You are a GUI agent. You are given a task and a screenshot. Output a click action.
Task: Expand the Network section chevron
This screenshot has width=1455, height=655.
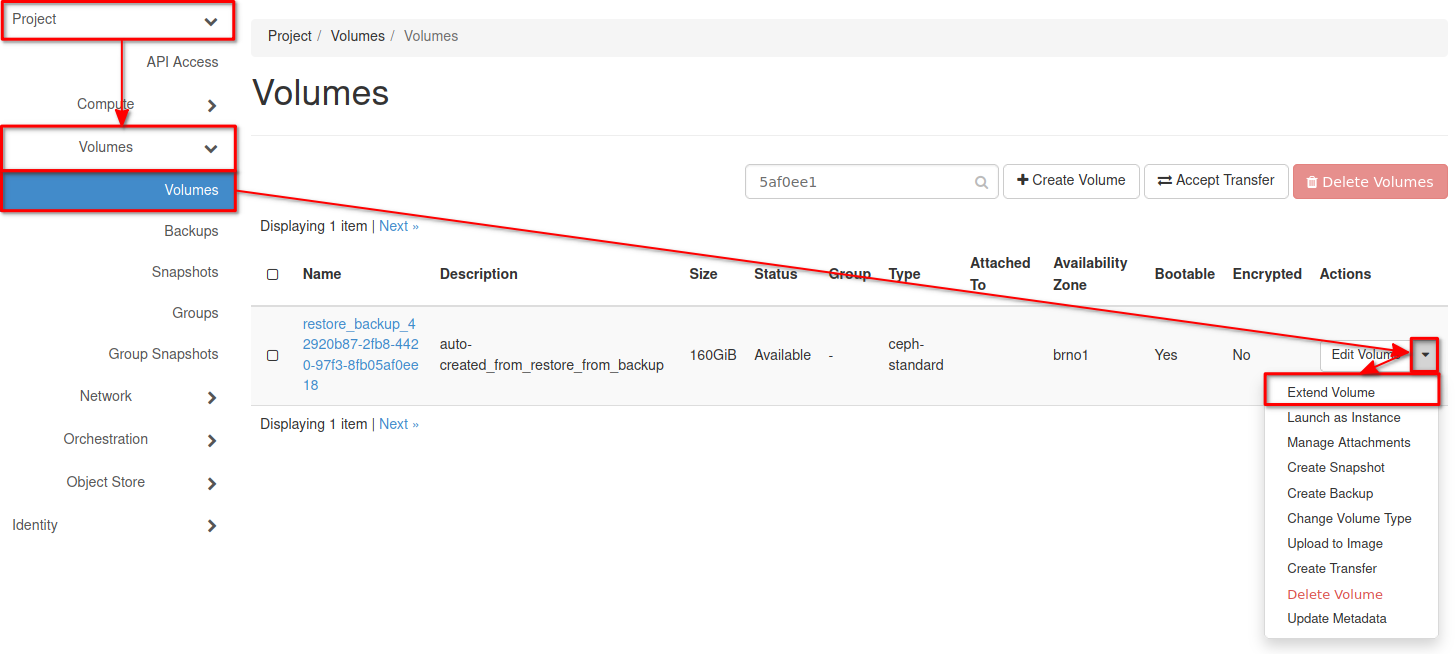click(211, 397)
